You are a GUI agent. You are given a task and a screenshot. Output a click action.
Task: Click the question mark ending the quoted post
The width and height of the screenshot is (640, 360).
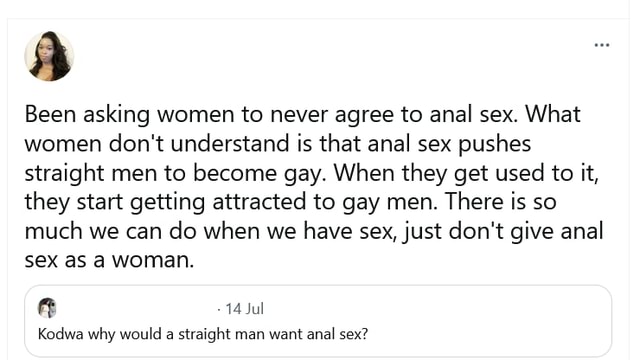coord(364,334)
